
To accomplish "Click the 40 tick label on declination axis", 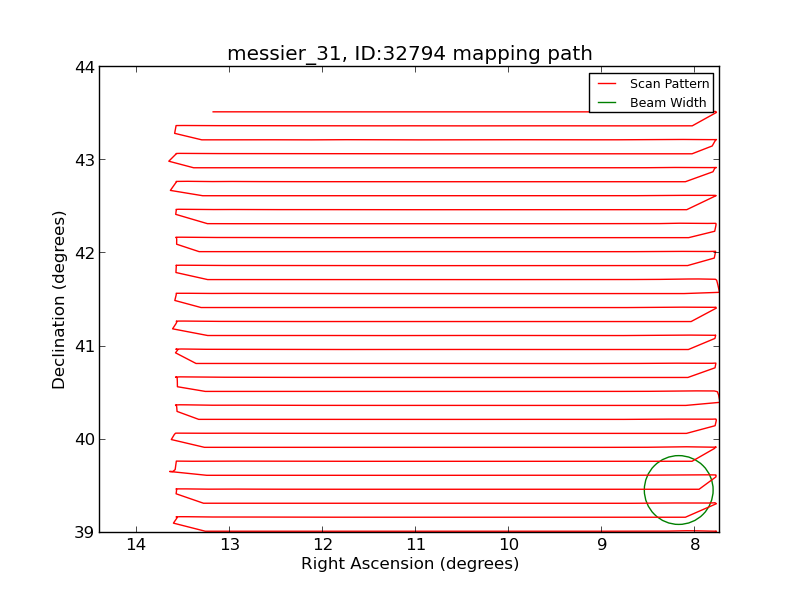I will point(84,439).
